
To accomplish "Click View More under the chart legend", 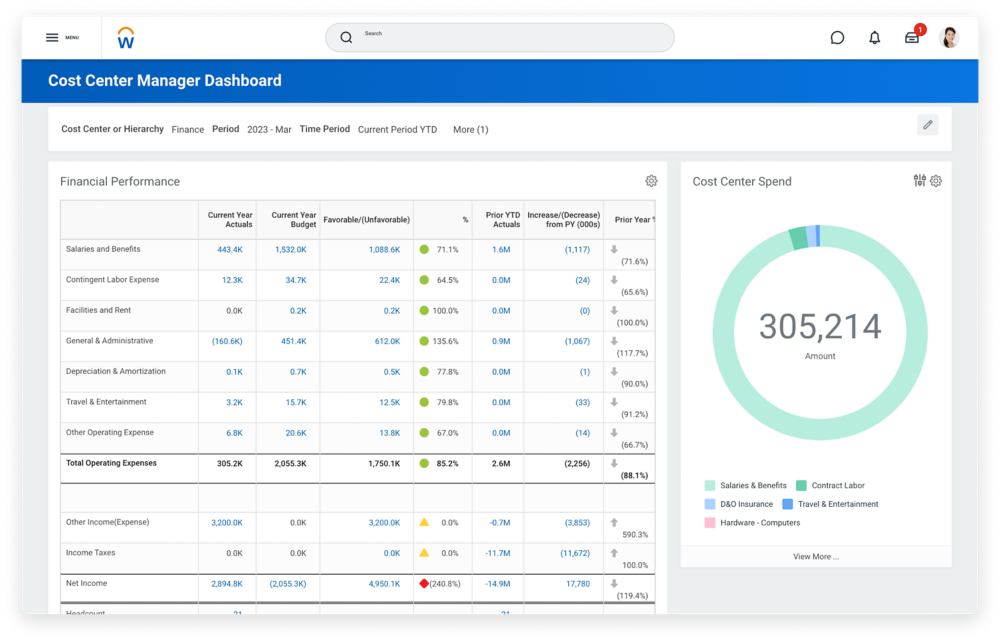I will (816, 556).
